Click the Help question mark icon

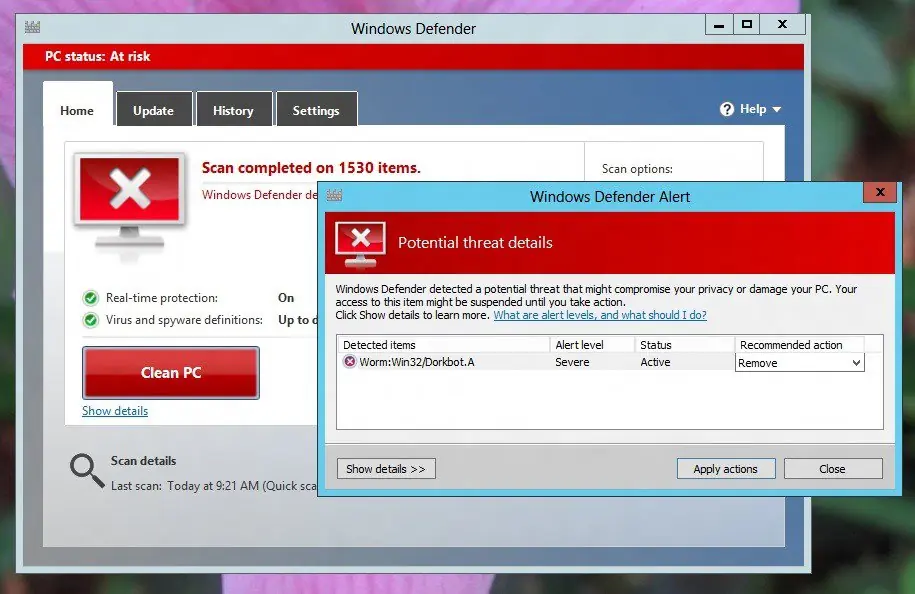728,109
